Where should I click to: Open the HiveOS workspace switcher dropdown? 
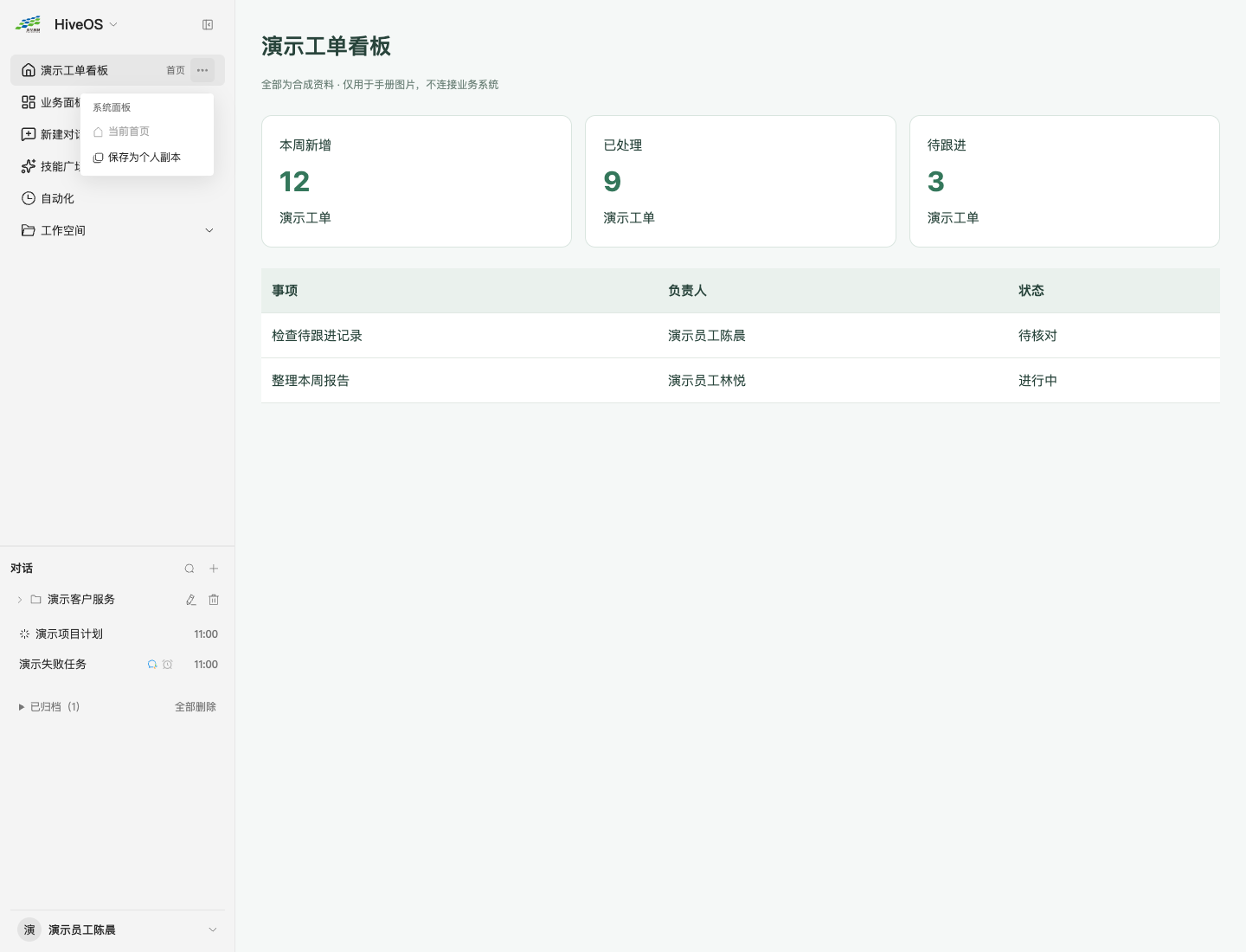(x=86, y=24)
